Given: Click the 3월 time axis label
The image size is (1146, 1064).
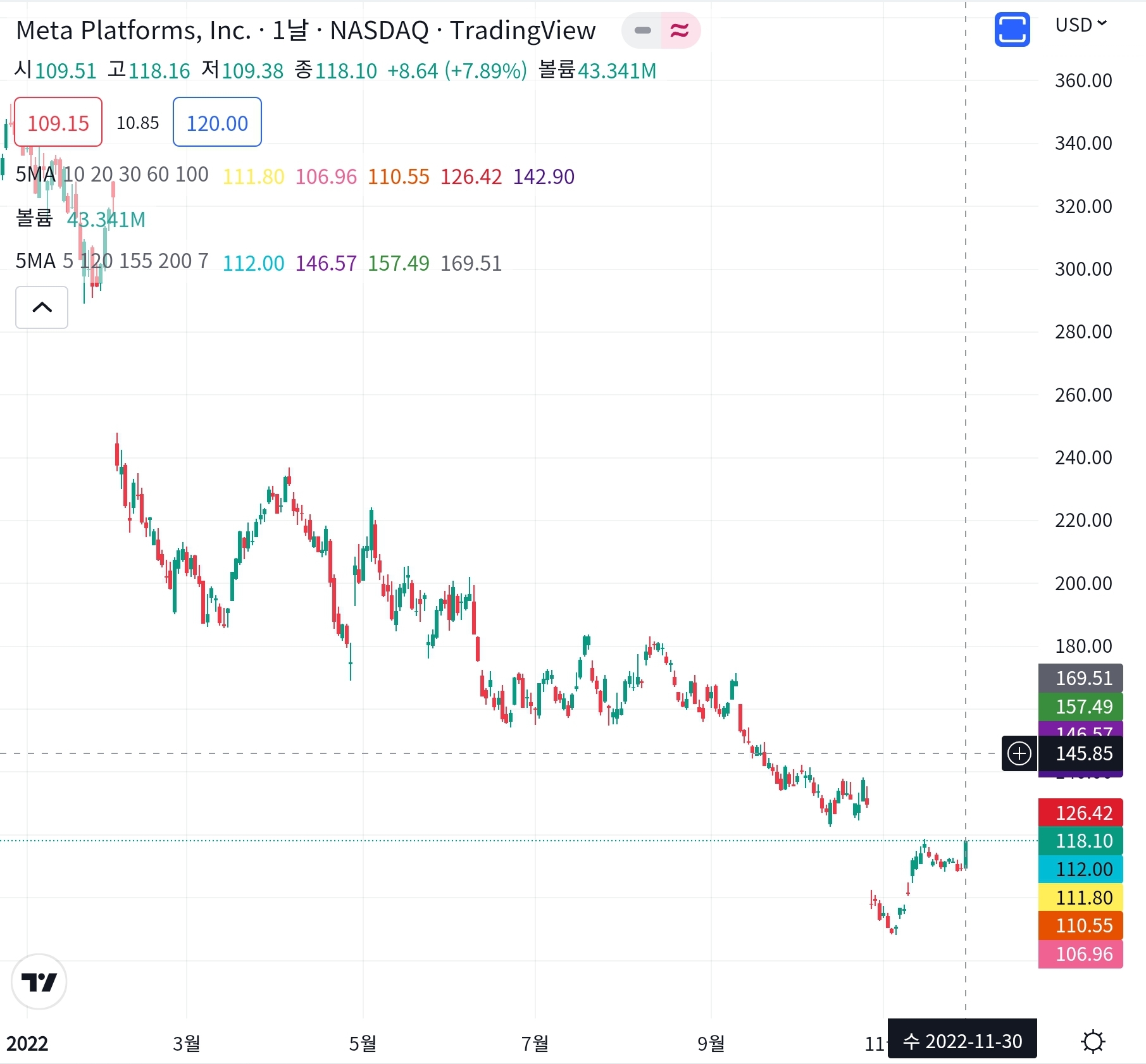Looking at the screenshot, I should tap(186, 1043).
